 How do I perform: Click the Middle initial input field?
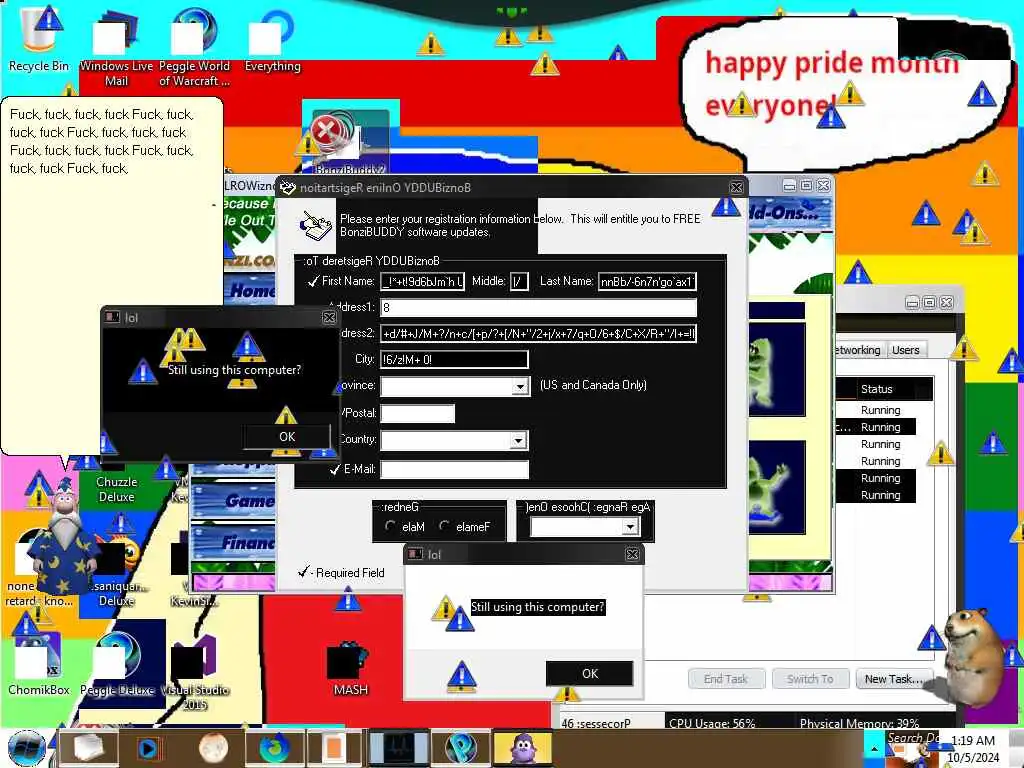tap(519, 281)
